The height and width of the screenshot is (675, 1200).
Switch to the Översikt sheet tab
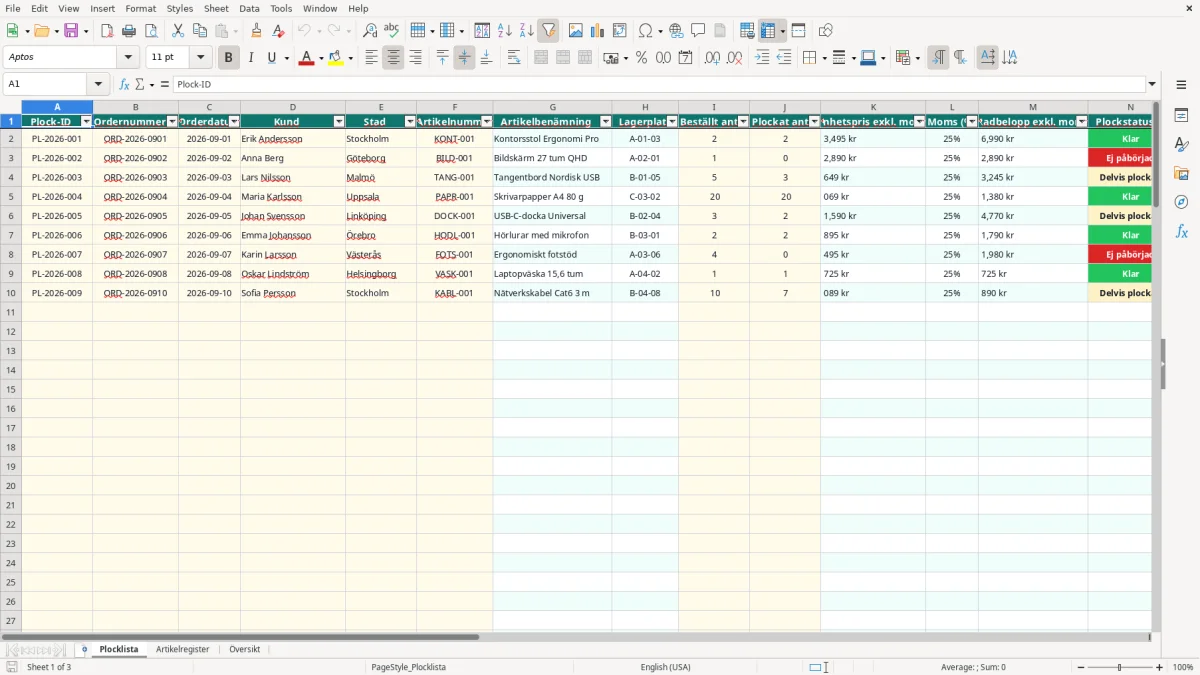click(x=245, y=649)
